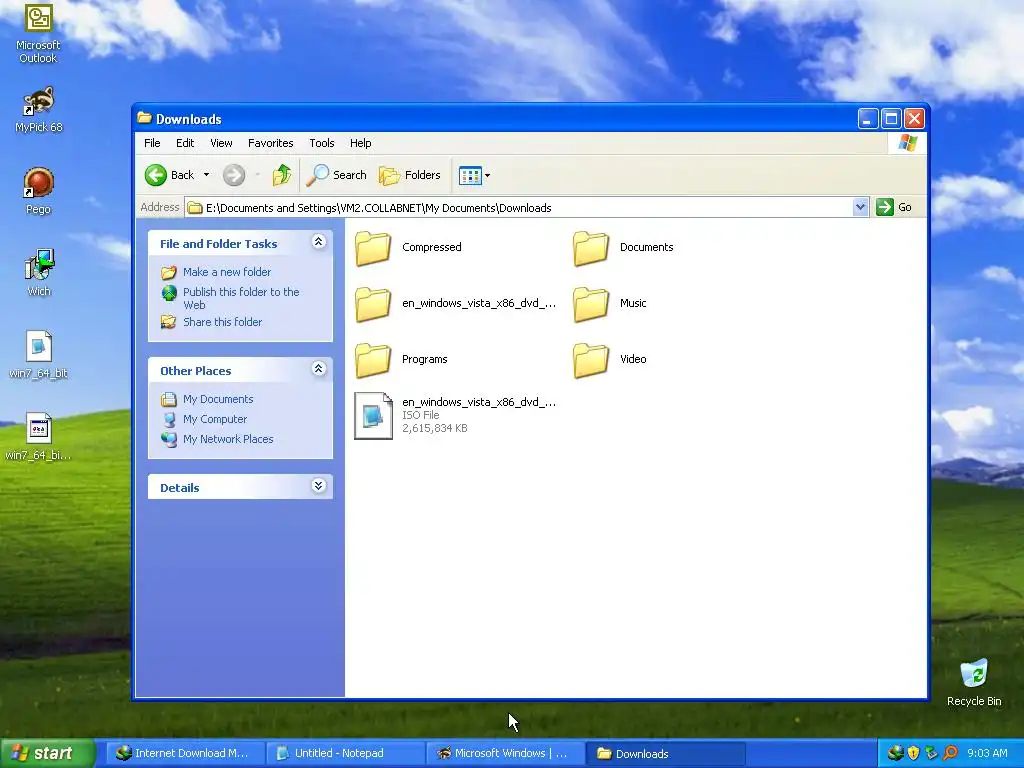This screenshot has width=1024, height=768.
Task: Select the Music folder icon
Action: (591, 305)
